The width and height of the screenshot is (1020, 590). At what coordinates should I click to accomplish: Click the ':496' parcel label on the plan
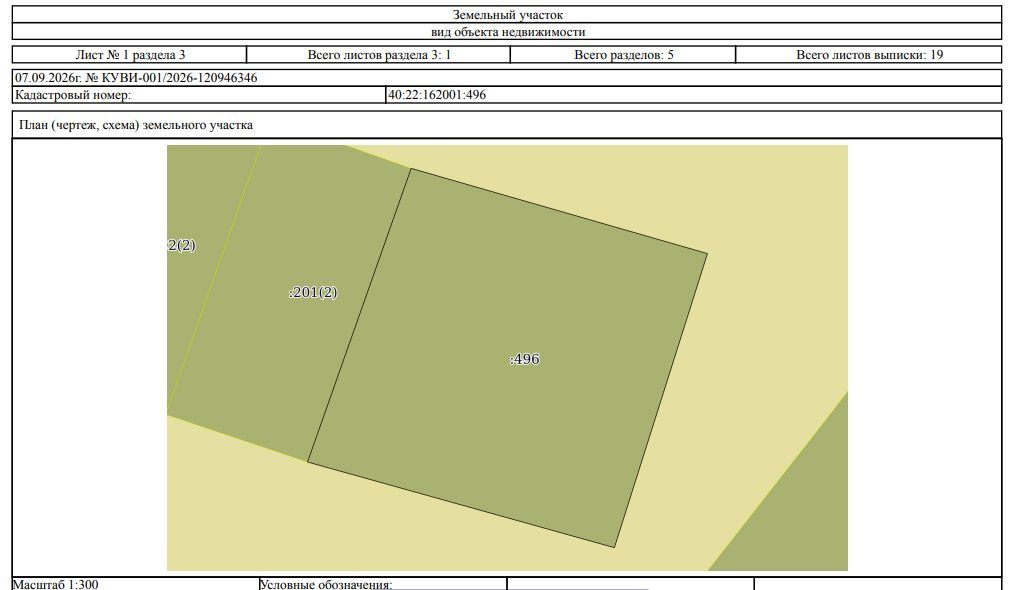coord(524,359)
